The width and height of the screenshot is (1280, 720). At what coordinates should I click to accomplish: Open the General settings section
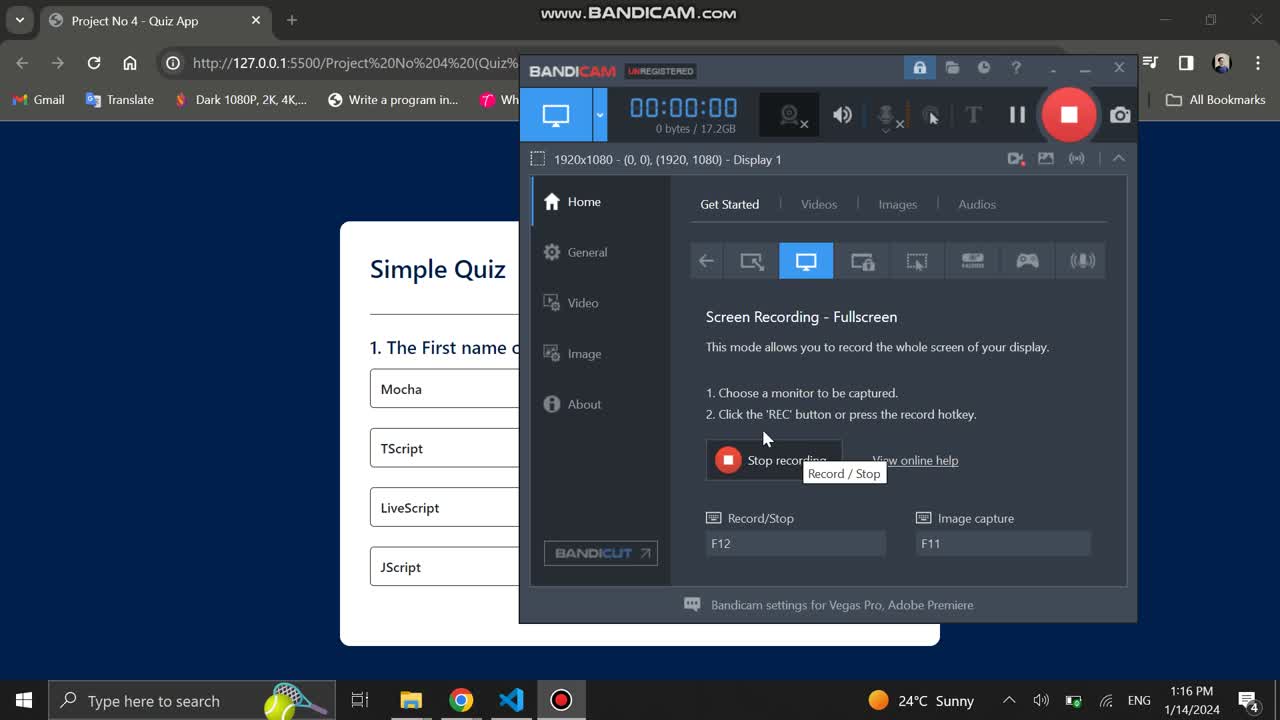(588, 252)
